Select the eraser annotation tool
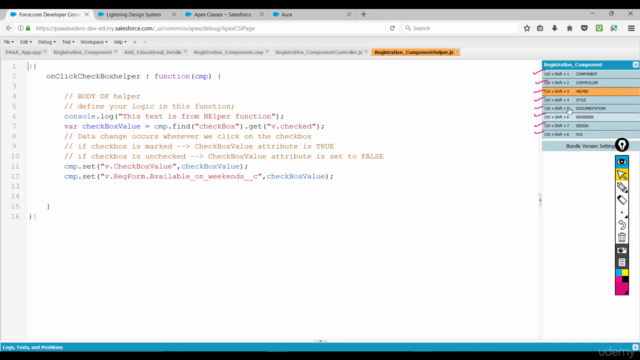 622,200
